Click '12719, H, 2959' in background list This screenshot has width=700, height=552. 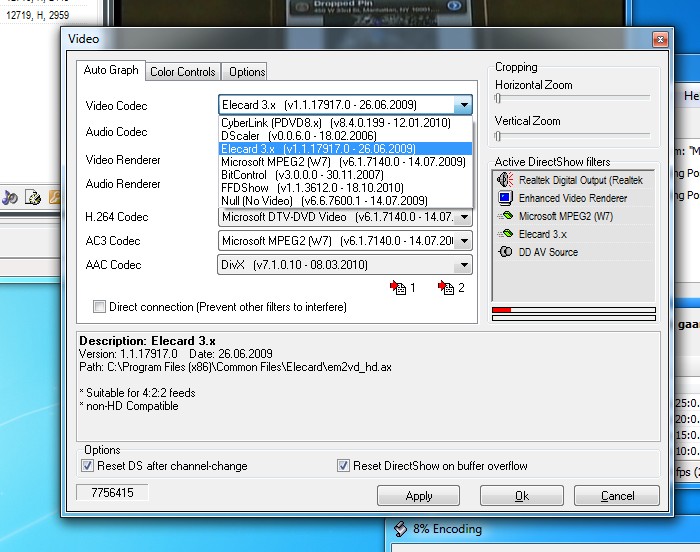pyautogui.click(x=38, y=15)
